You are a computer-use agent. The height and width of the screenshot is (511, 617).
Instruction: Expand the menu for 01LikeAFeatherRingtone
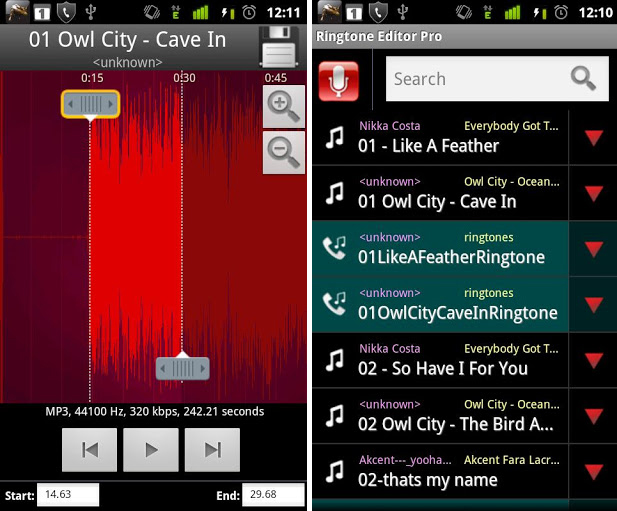tap(593, 249)
